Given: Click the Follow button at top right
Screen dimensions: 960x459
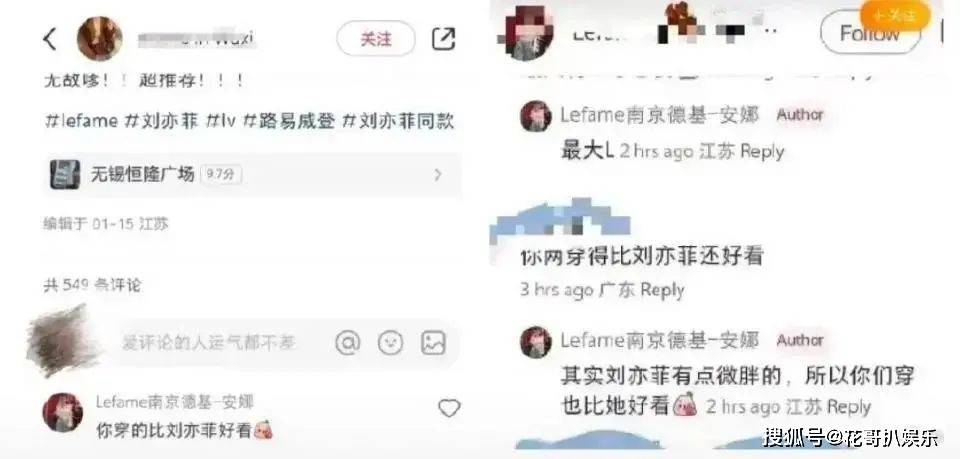Looking at the screenshot, I should (870, 34).
